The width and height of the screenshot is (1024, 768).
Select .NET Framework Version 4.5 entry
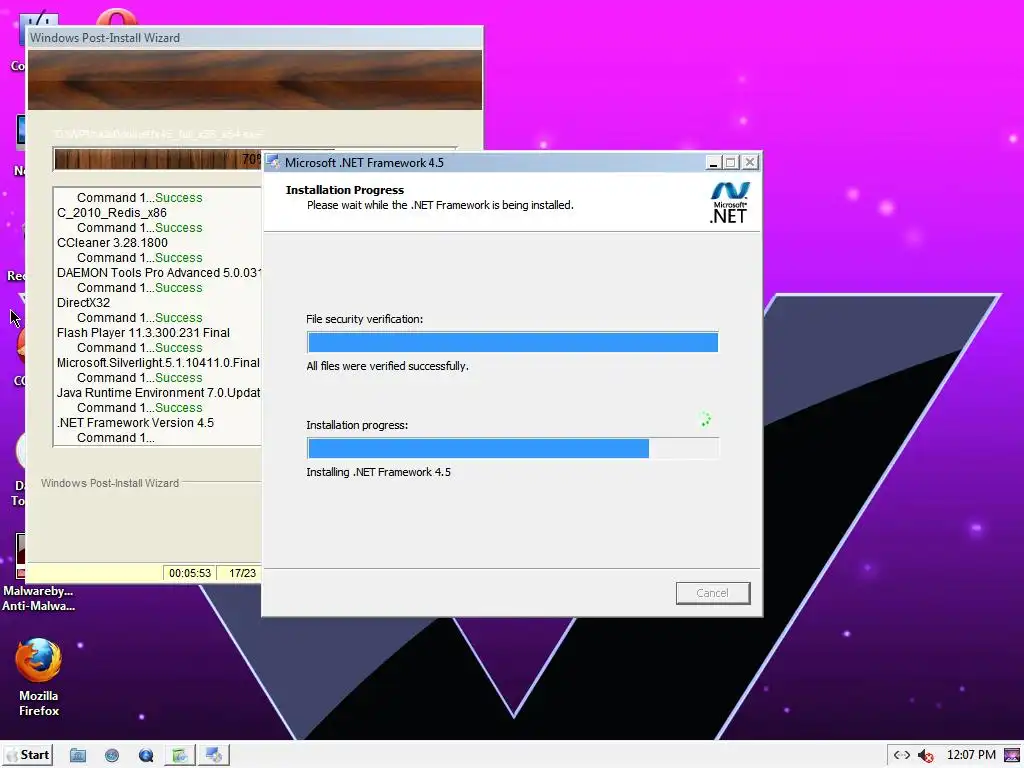coord(135,423)
